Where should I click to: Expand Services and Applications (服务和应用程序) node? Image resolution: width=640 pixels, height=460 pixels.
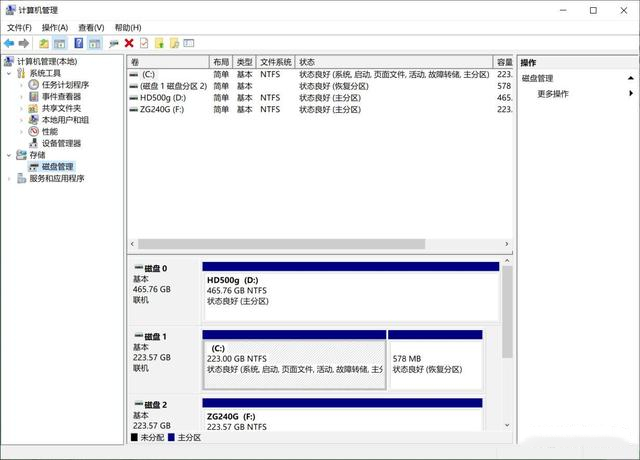pyautogui.click(x=9, y=179)
